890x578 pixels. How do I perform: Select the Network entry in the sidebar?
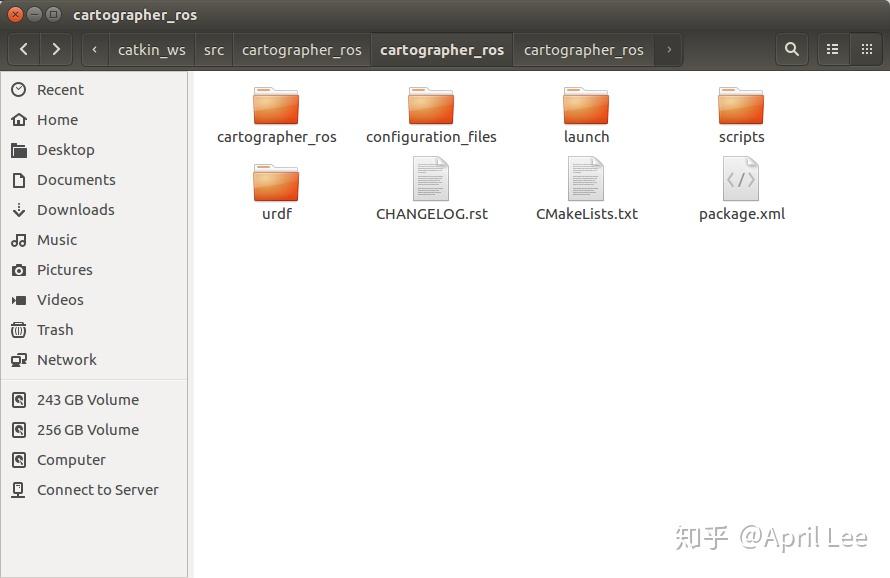click(66, 360)
